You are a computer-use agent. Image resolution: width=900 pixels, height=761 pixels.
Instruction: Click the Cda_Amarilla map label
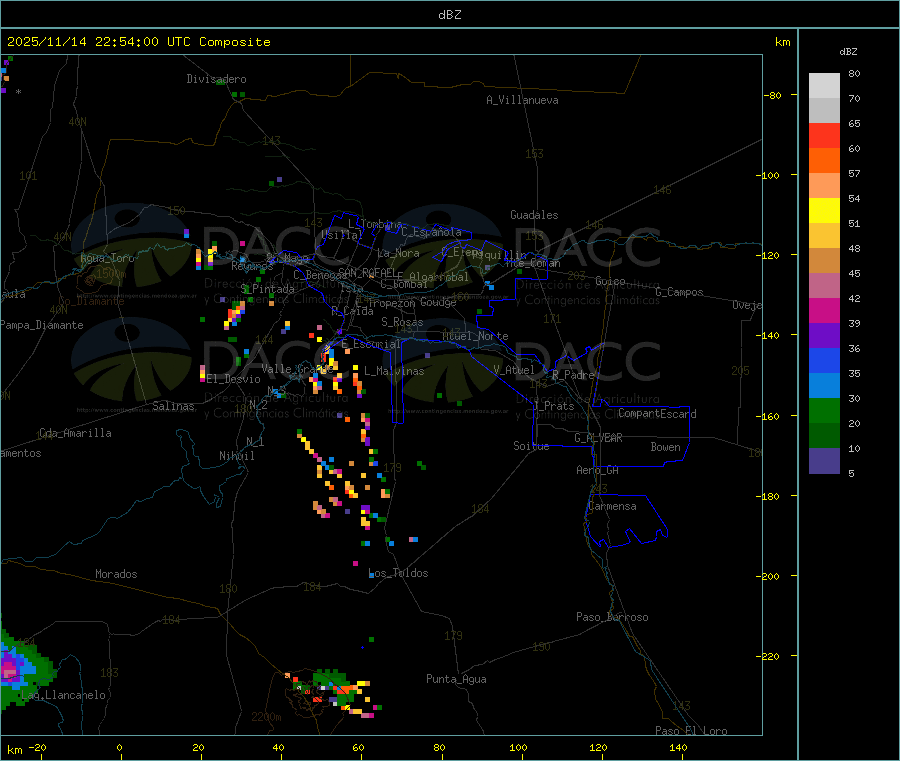(75, 433)
